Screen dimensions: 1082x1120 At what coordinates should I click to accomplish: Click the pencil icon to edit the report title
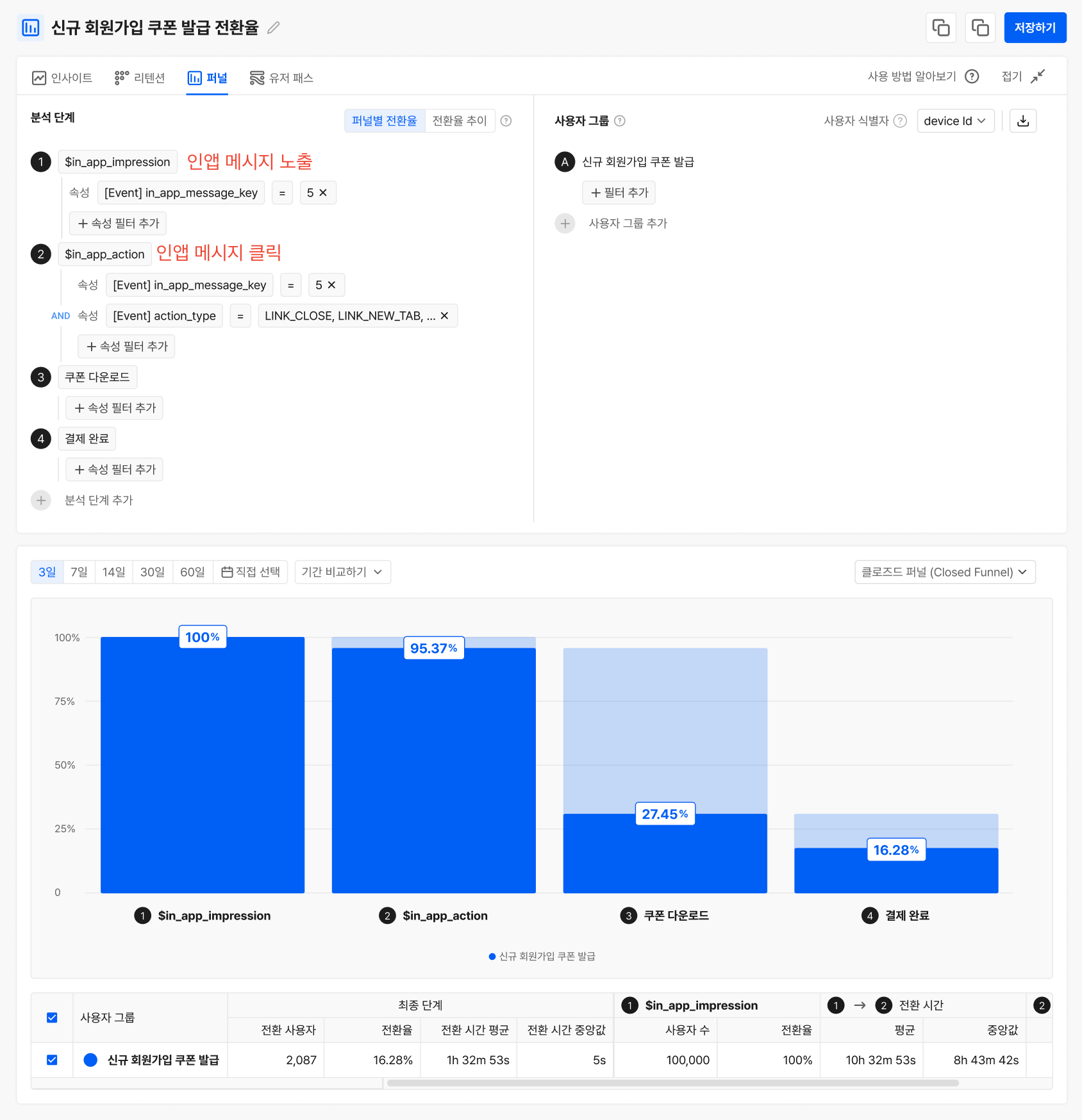274,28
